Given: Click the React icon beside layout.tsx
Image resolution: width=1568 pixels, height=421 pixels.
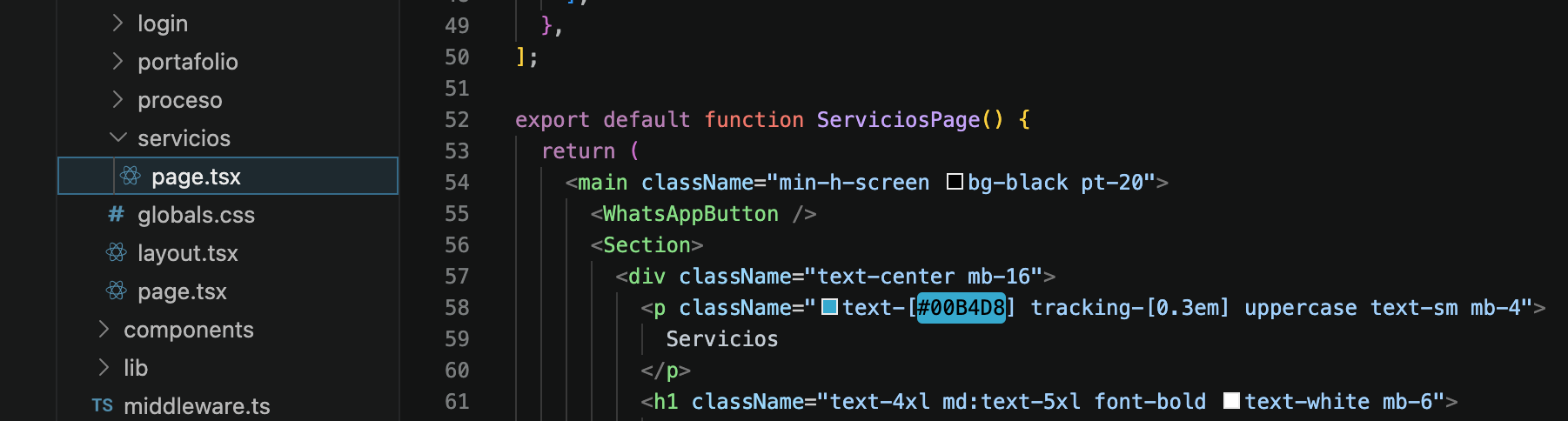Looking at the screenshot, I should [117, 252].
